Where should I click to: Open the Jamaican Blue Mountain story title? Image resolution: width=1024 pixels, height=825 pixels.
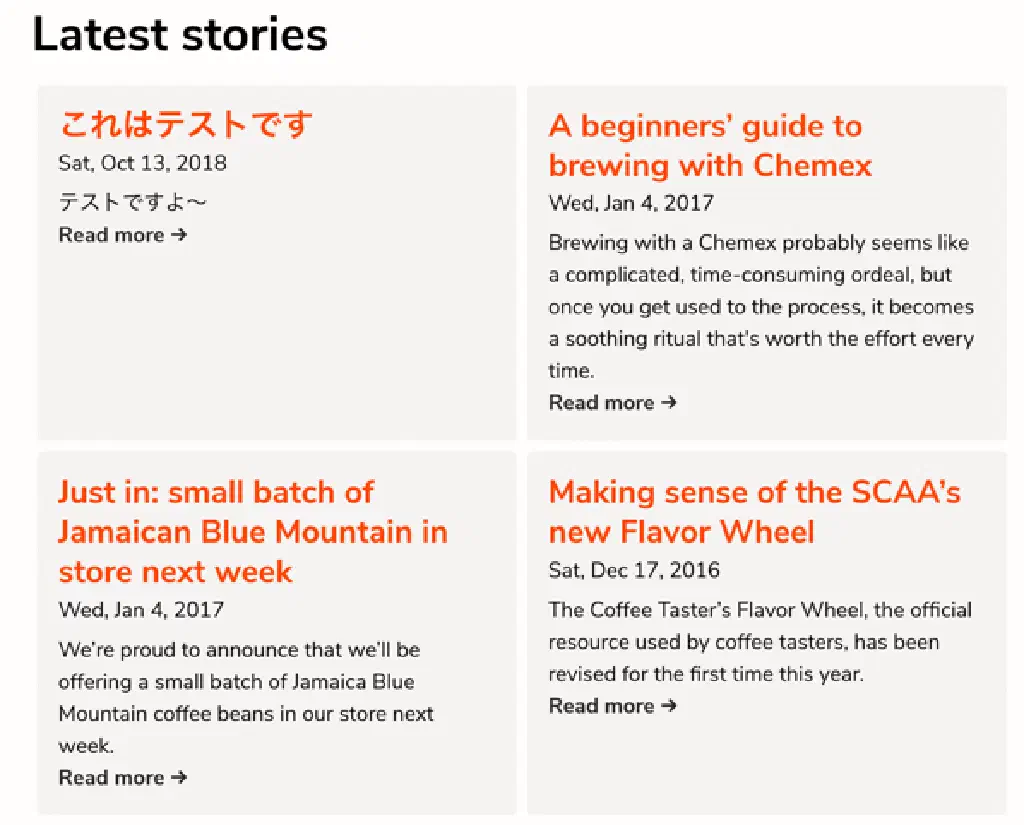pos(252,532)
